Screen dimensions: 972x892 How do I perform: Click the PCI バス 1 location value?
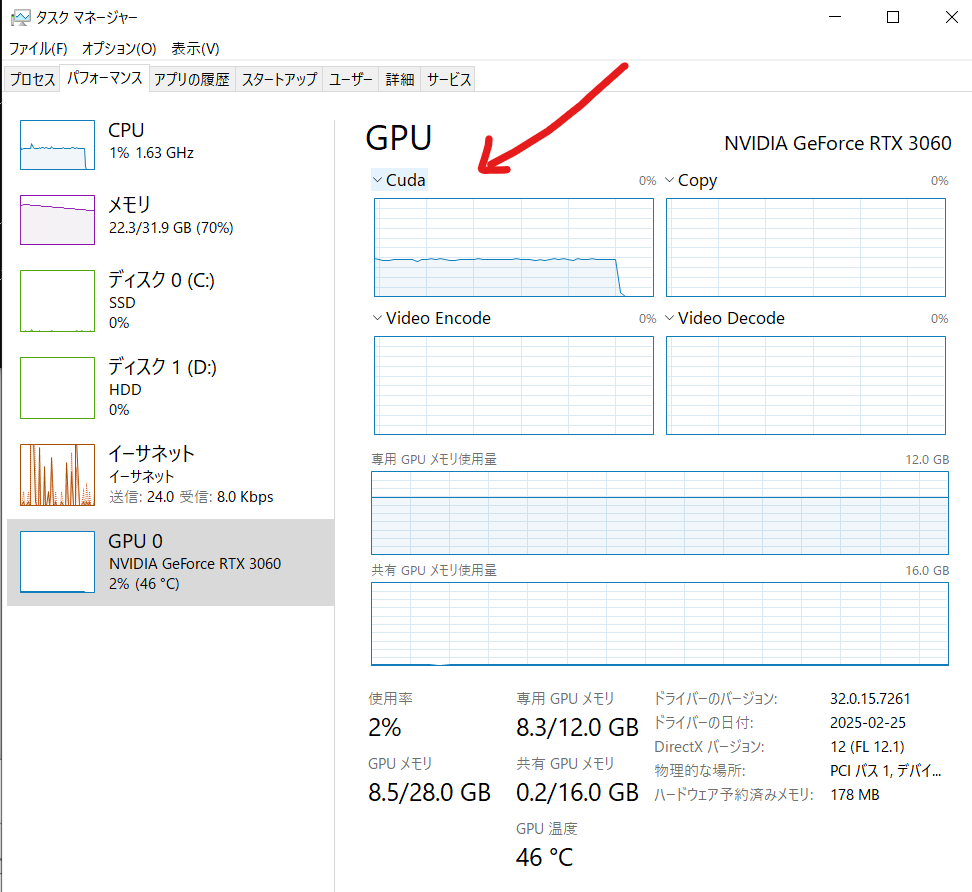click(x=885, y=771)
